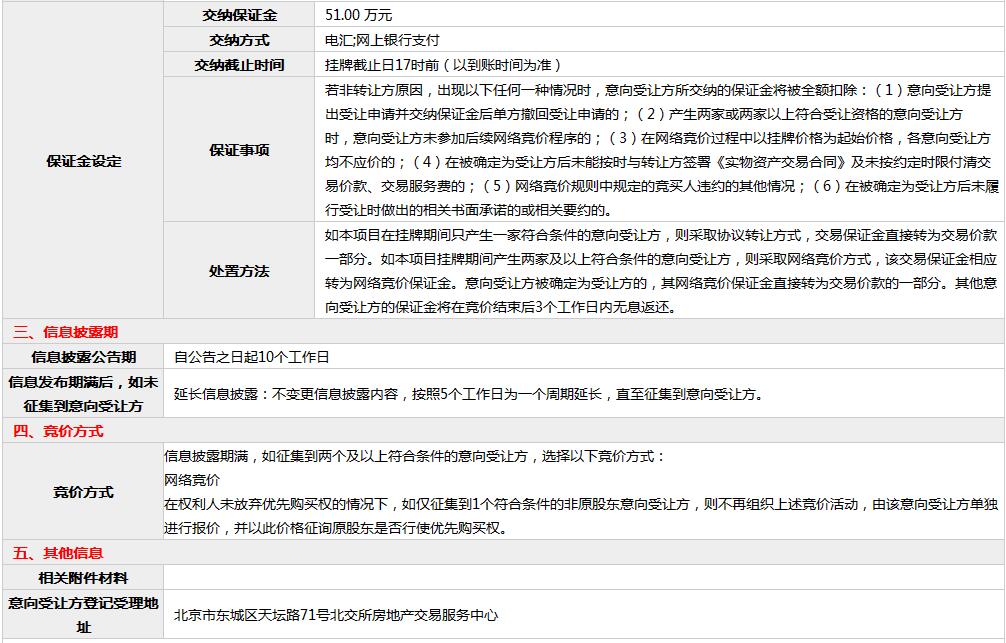
Task: Select the 竞价方式 row label cell
Action: (83, 492)
